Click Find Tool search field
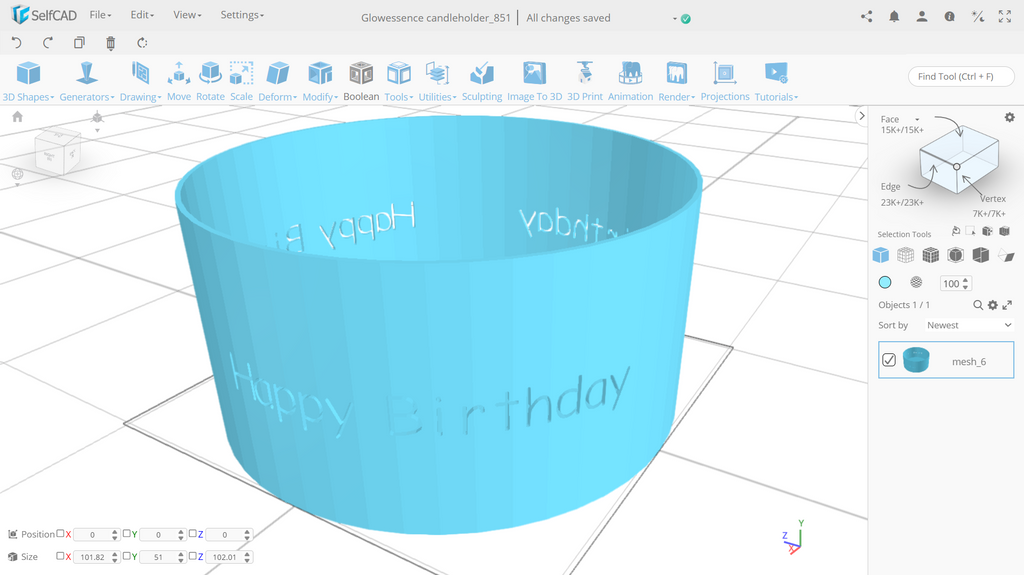 pyautogui.click(x=961, y=76)
